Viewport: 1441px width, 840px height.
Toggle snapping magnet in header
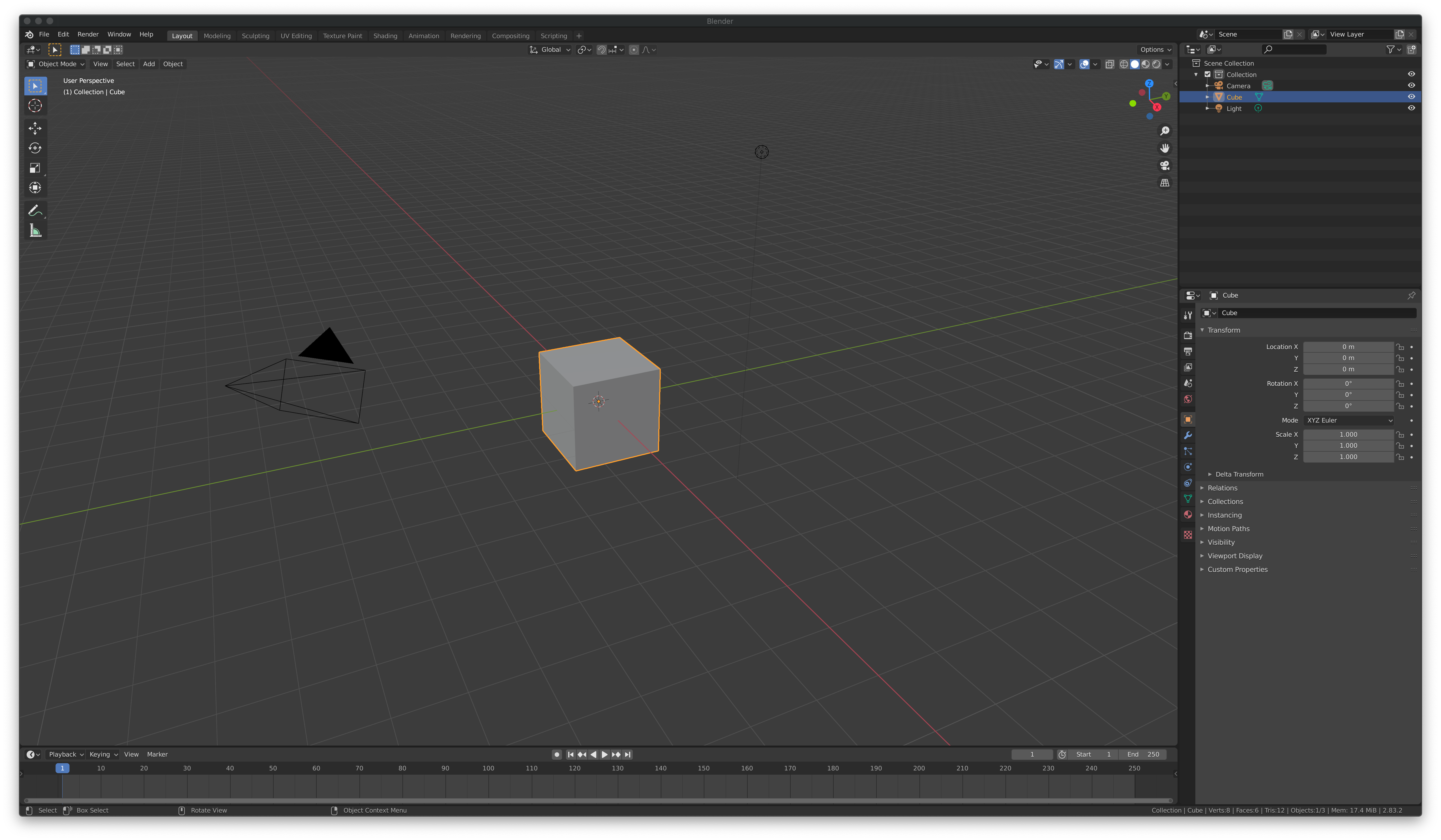[x=601, y=50]
